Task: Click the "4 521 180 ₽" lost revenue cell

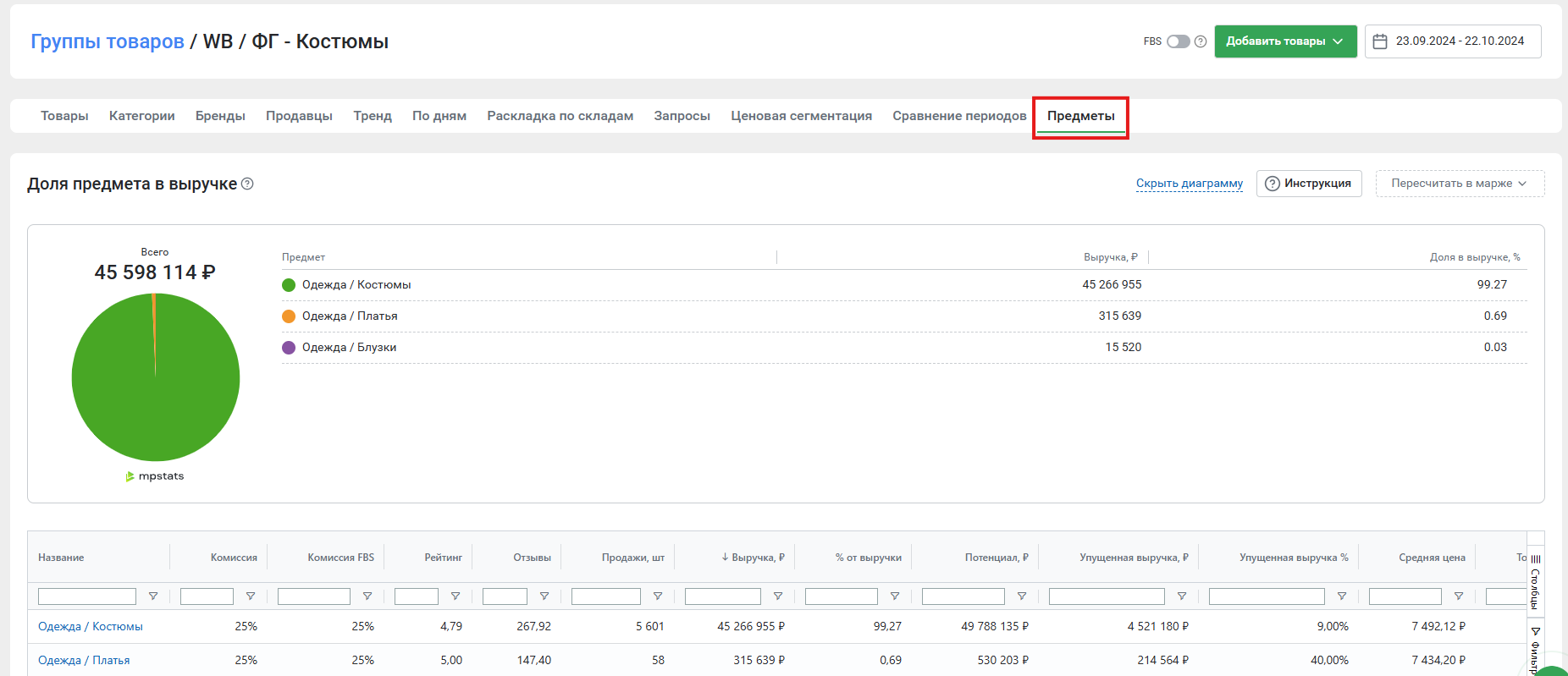Action: coord(1158,627)
